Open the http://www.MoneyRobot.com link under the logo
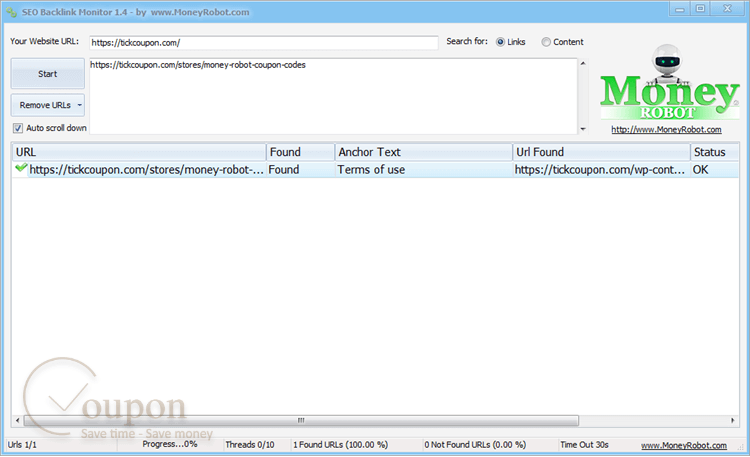 click(x=666, y=130)
